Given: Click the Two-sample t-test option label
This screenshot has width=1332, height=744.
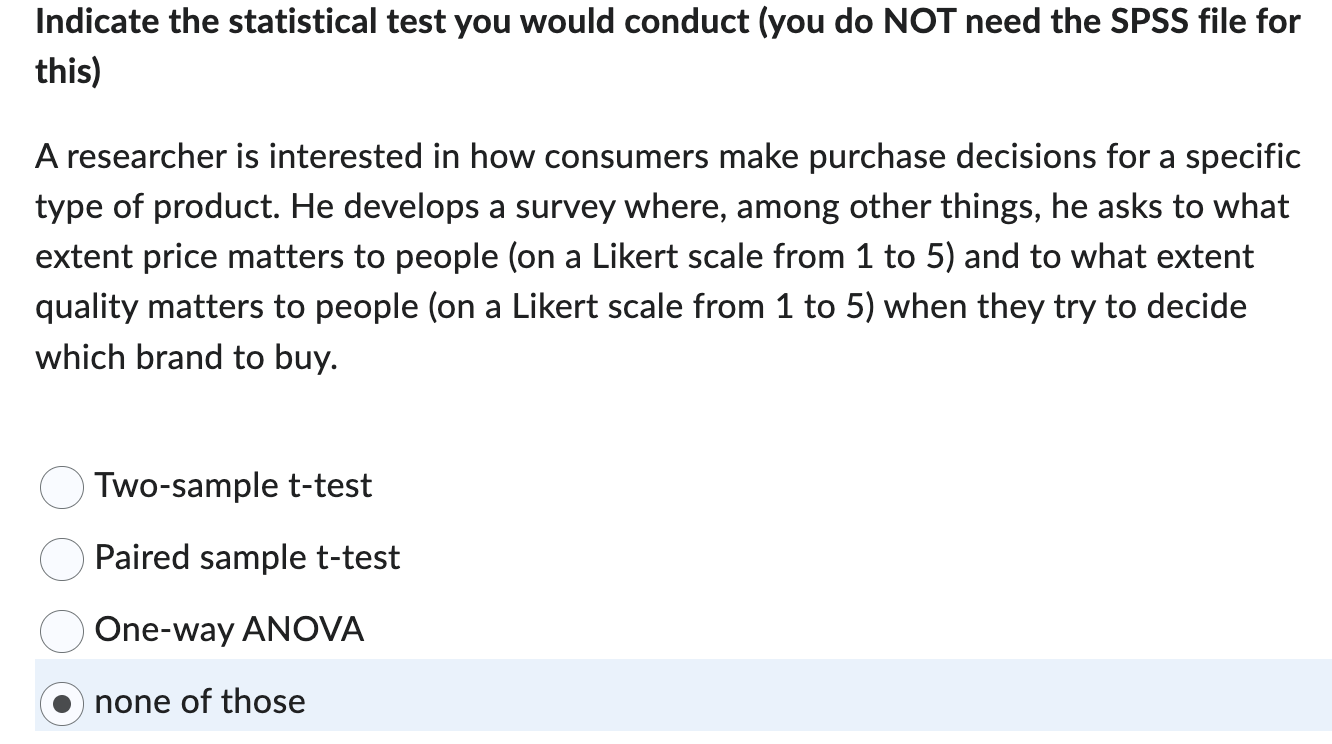Looking at the screenshot, I should pyautogui.click(x=233, y=487).
